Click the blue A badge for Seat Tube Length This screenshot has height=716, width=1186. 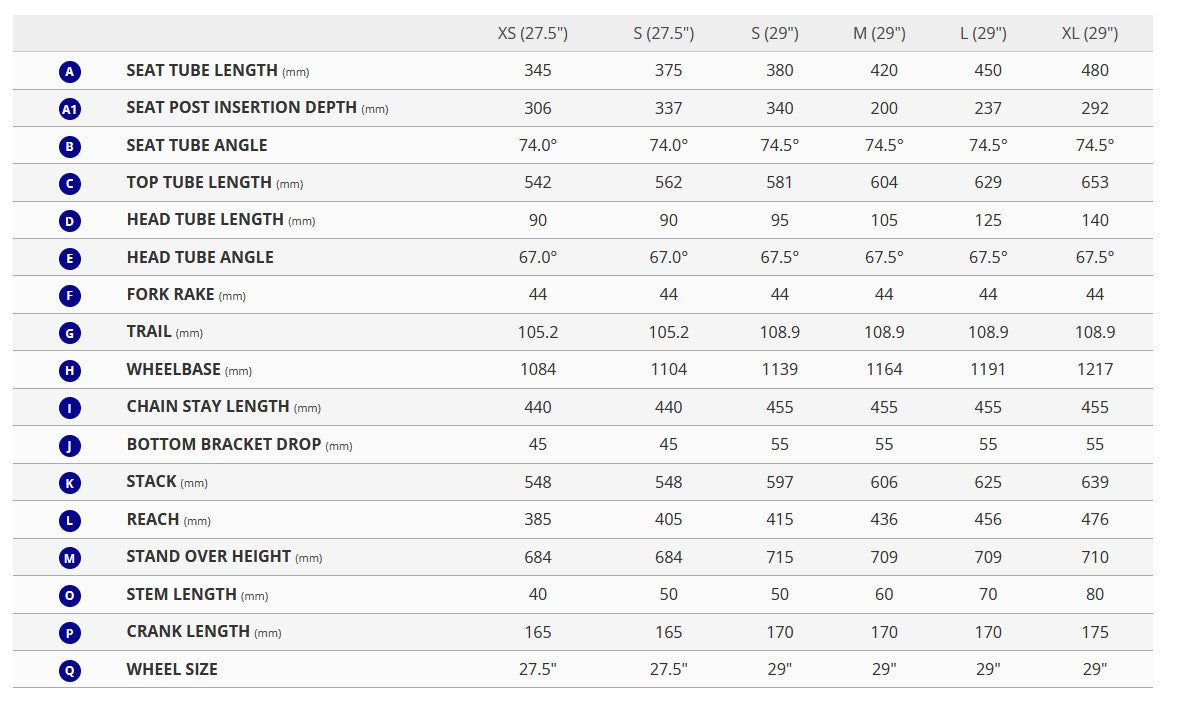(x=69, y=72)
